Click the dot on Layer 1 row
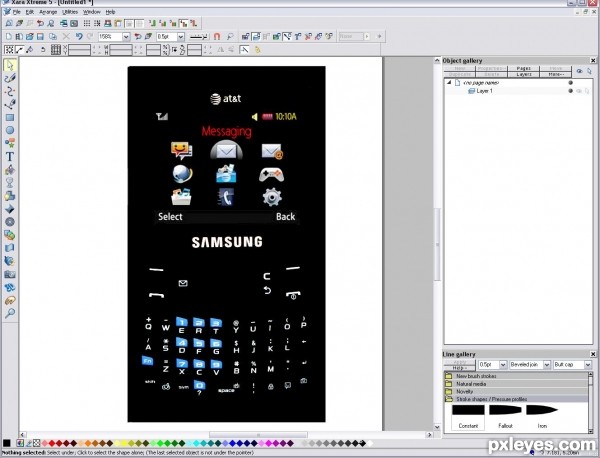The width and height of the screenshot is (600, 458). pos(571,91)
